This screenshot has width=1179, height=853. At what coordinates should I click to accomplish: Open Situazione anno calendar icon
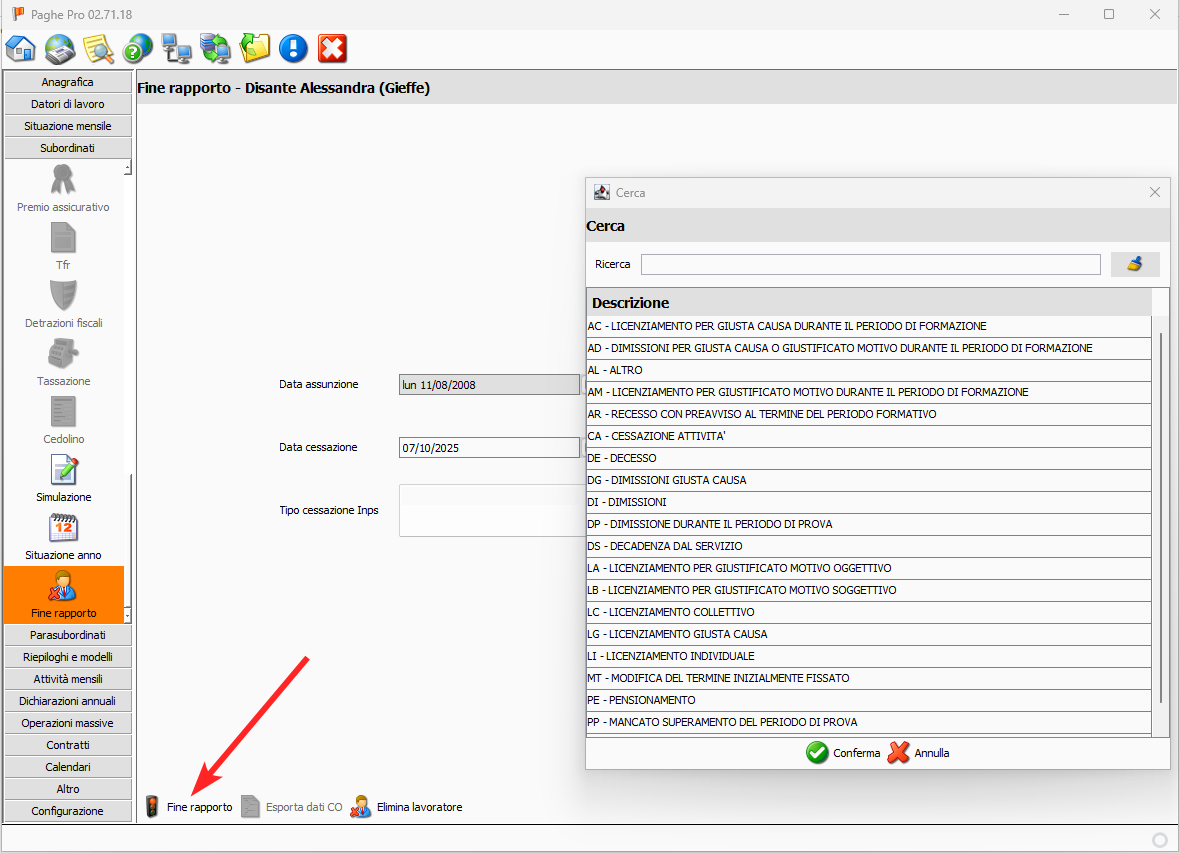tap(64, 536)
